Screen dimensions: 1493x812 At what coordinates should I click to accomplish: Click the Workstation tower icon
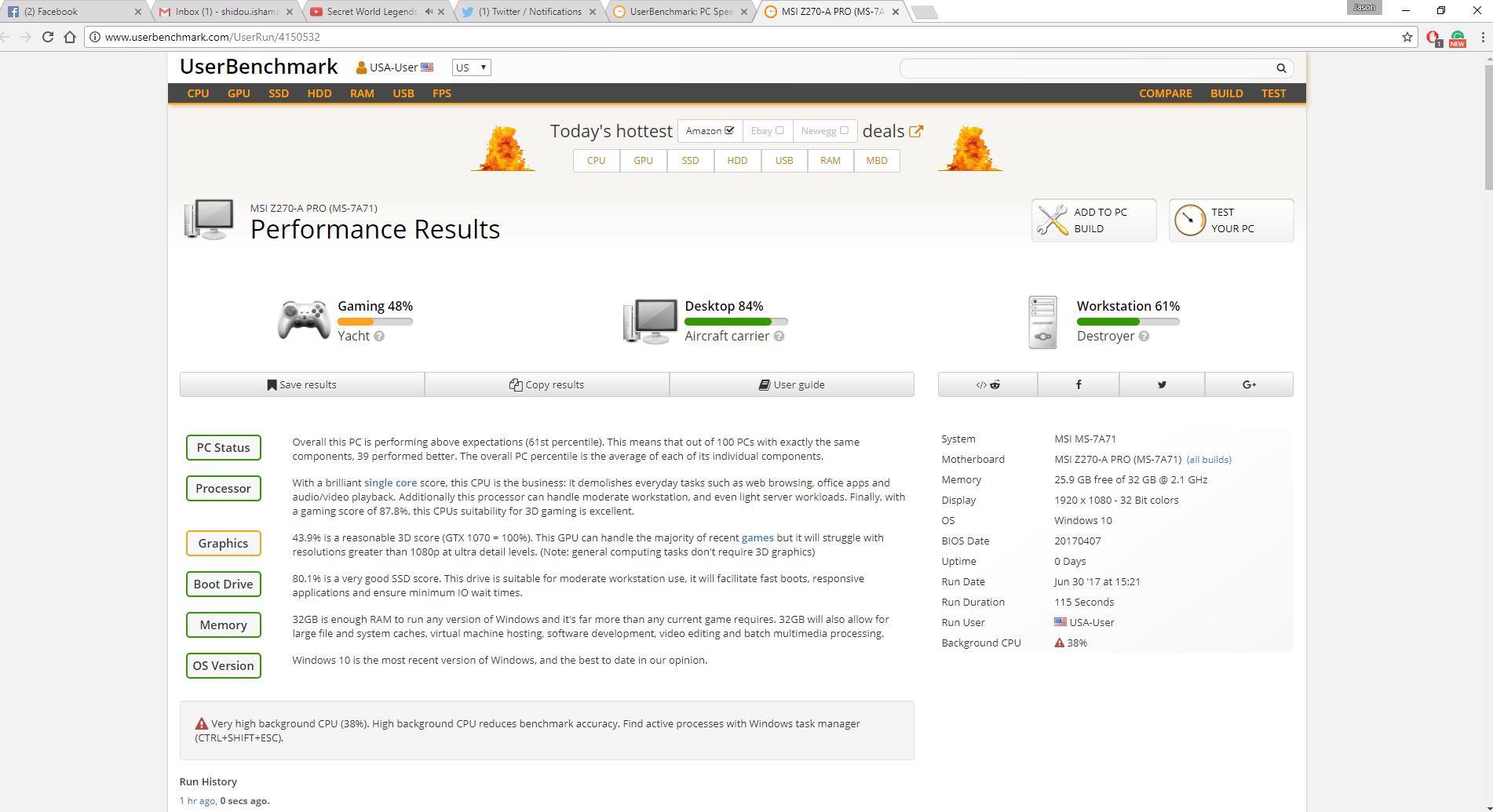[1043, 322]
